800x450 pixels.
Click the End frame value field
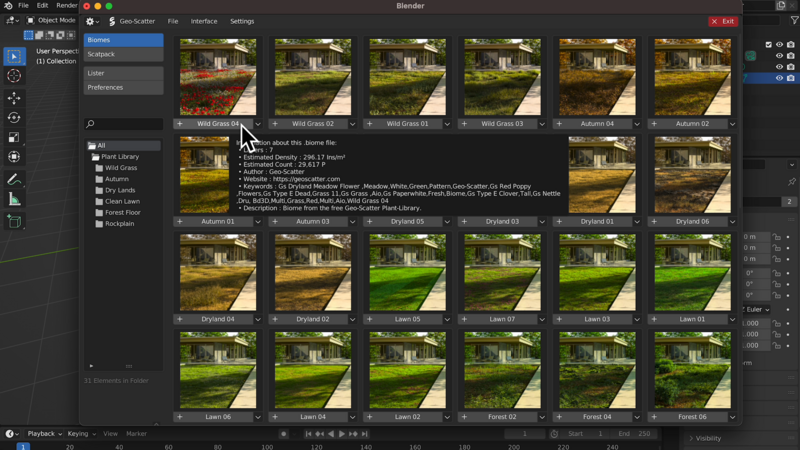pyautogui.click(x=635, y=434)
